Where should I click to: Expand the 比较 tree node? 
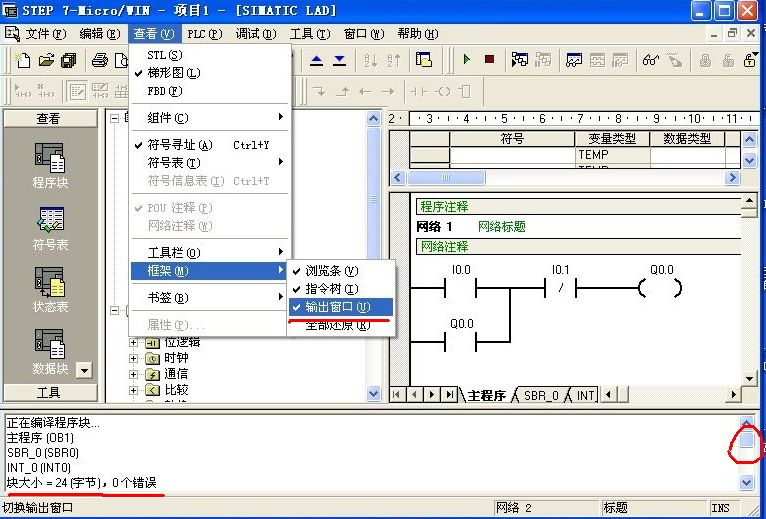(x=133, y=390)
